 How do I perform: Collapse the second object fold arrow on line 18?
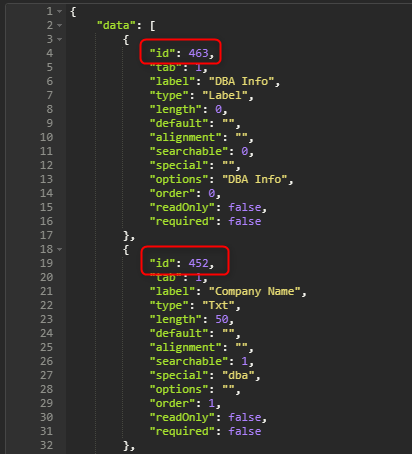tap(59, 249)
